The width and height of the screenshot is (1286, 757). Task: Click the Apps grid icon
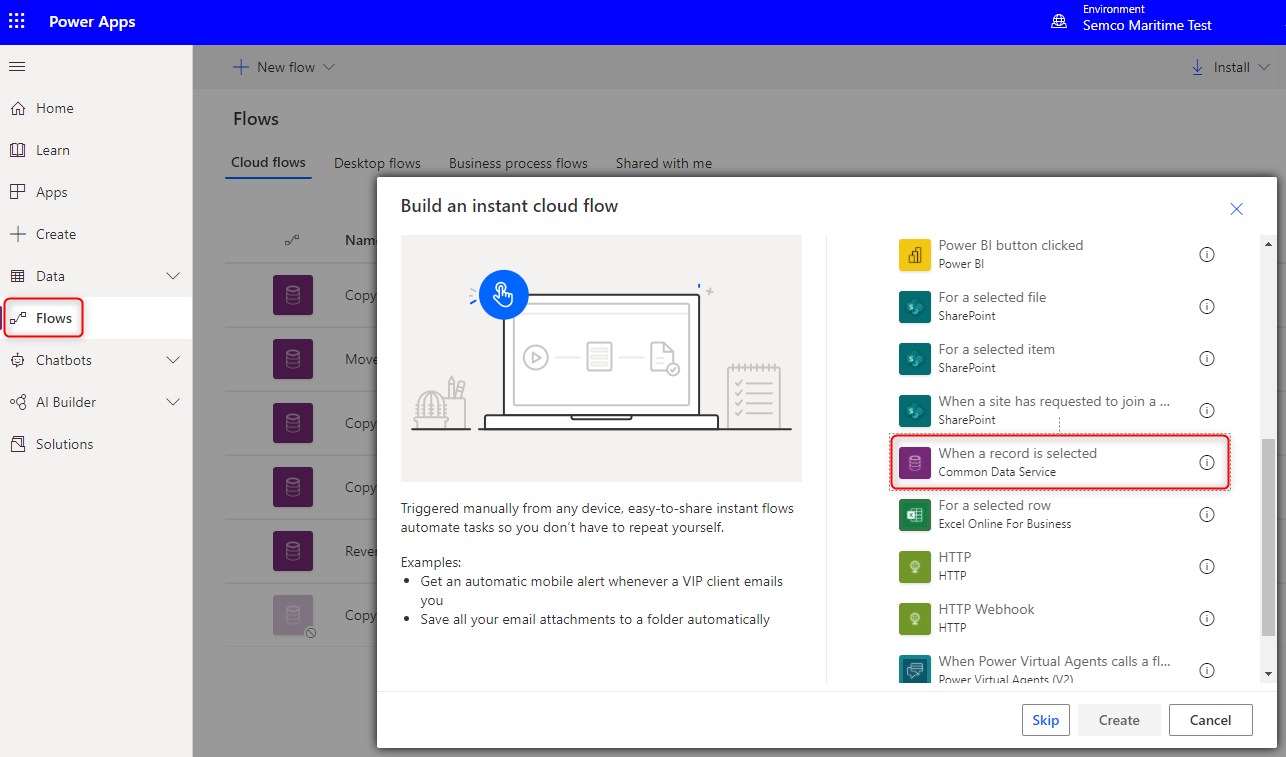click(17, 192)
